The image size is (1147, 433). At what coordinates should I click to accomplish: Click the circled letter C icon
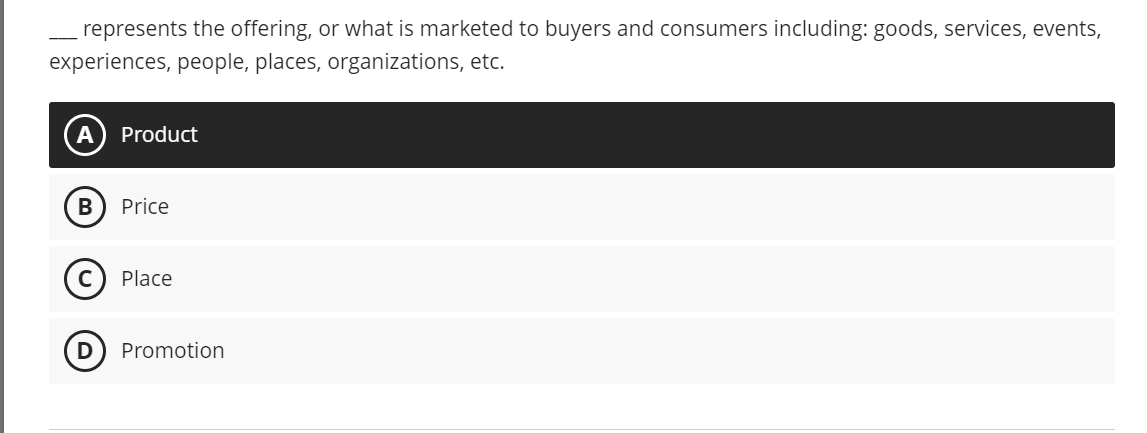pos(85,279)
